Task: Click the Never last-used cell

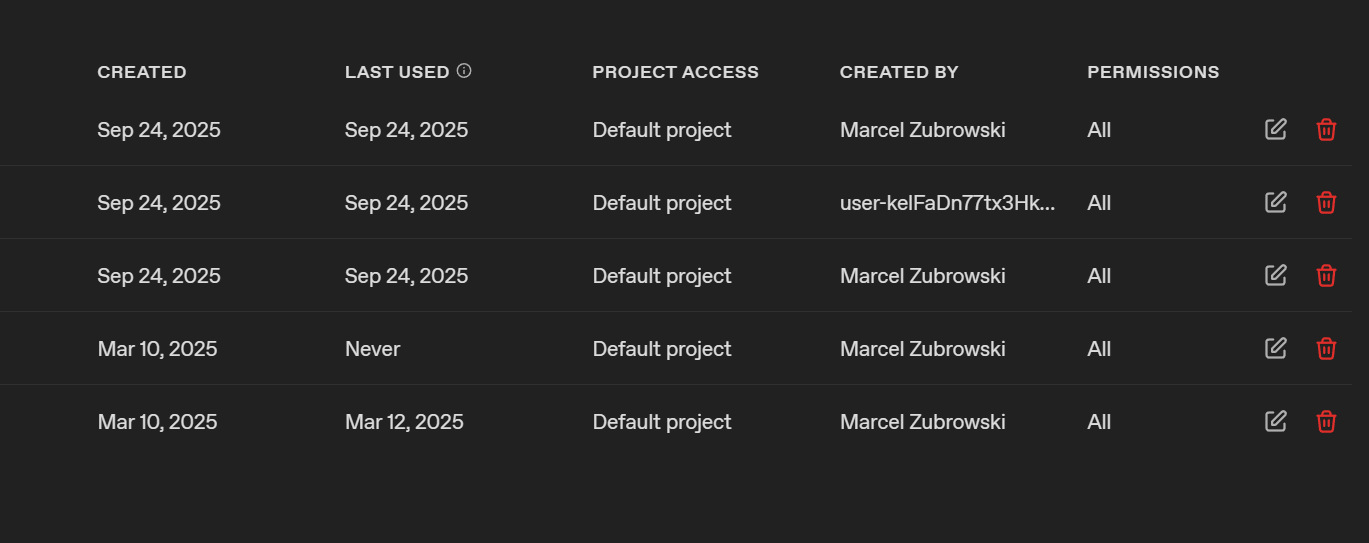Action: click(372, 349)
